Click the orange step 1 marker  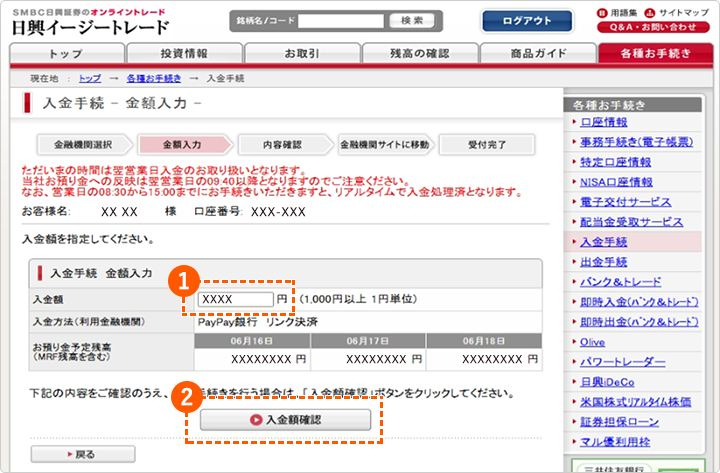tap(184, 281)
